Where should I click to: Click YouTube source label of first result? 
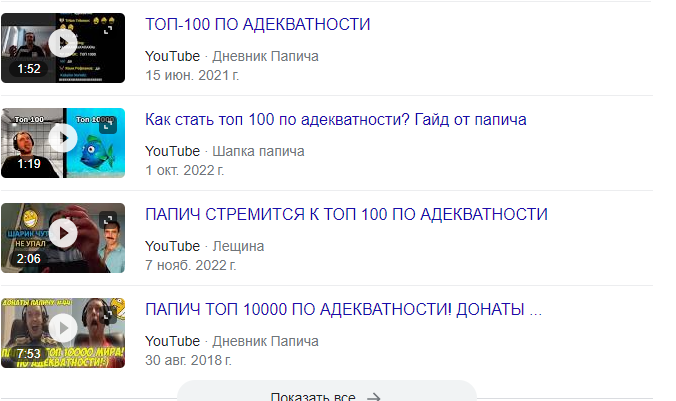tap(172, 56)
